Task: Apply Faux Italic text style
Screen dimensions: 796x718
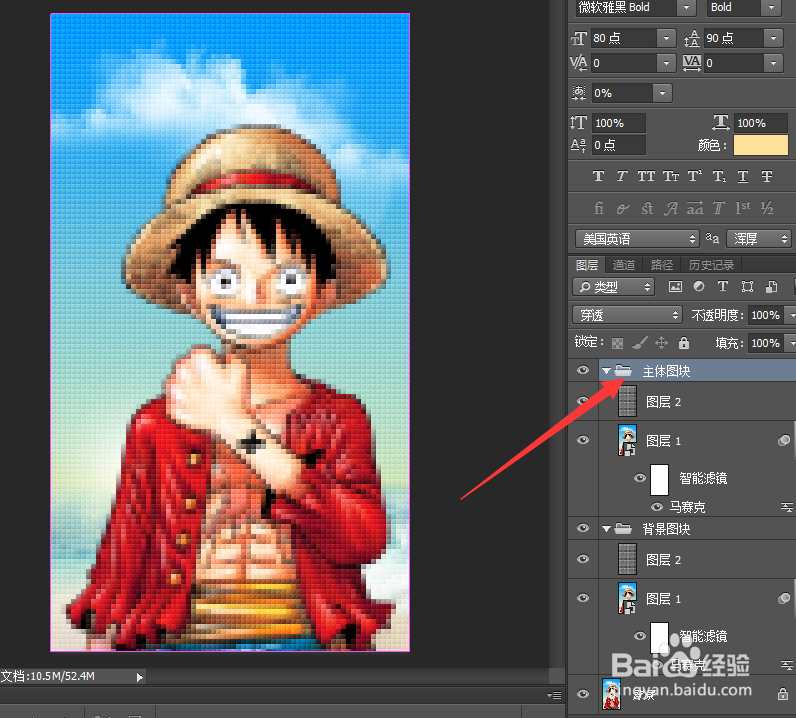Action: click(x=622, y=176)
